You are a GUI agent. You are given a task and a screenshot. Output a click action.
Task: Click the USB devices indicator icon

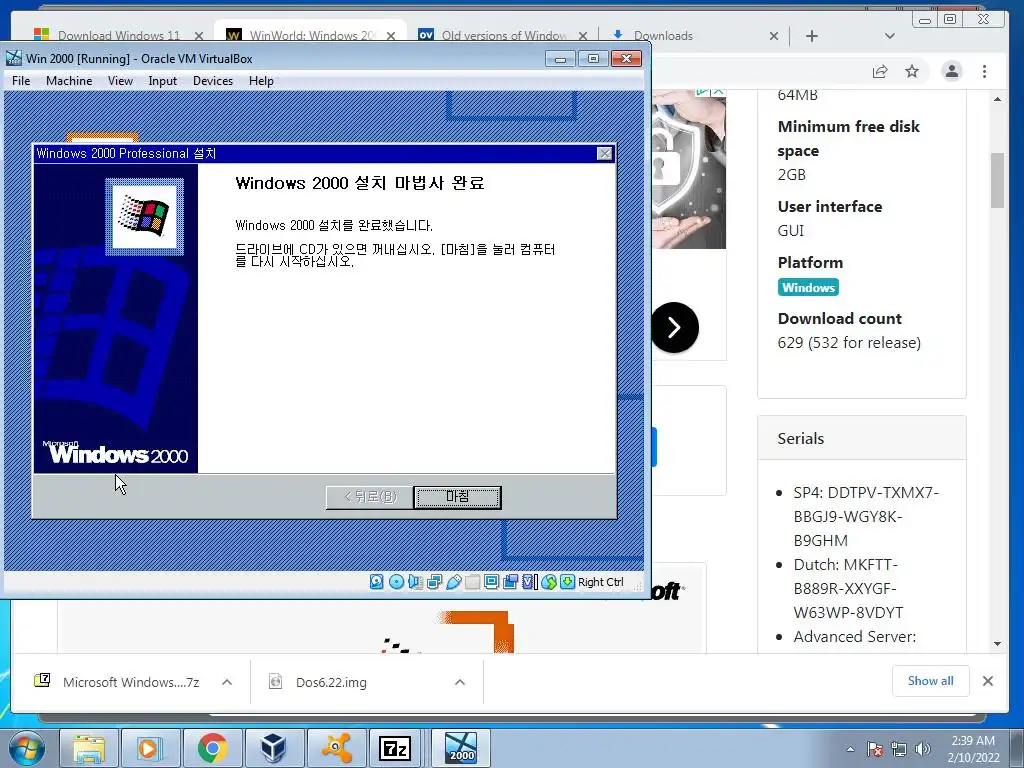[x=453, y=582]
